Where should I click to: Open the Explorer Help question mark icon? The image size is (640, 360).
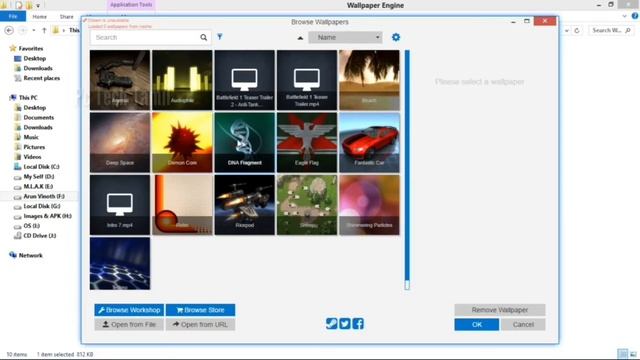pos(635,16)
